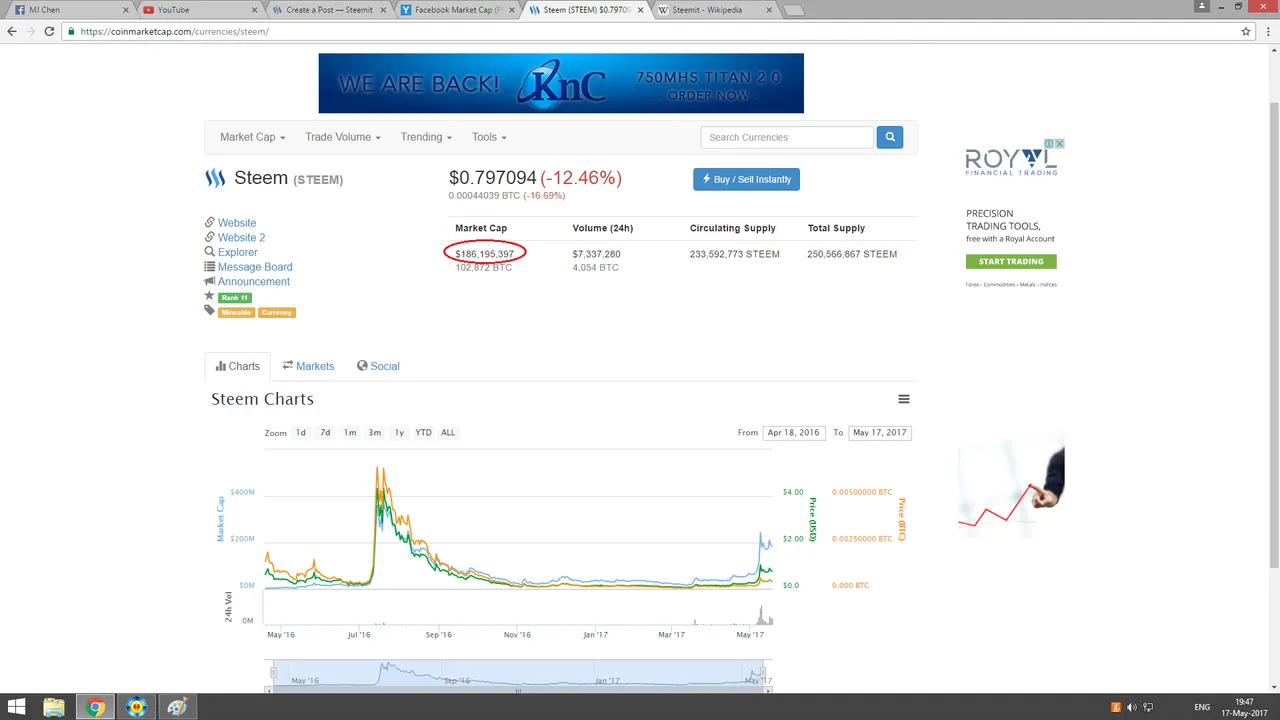Go back using the browser back arrow
1280x720 pixels.
coord(12,31)
